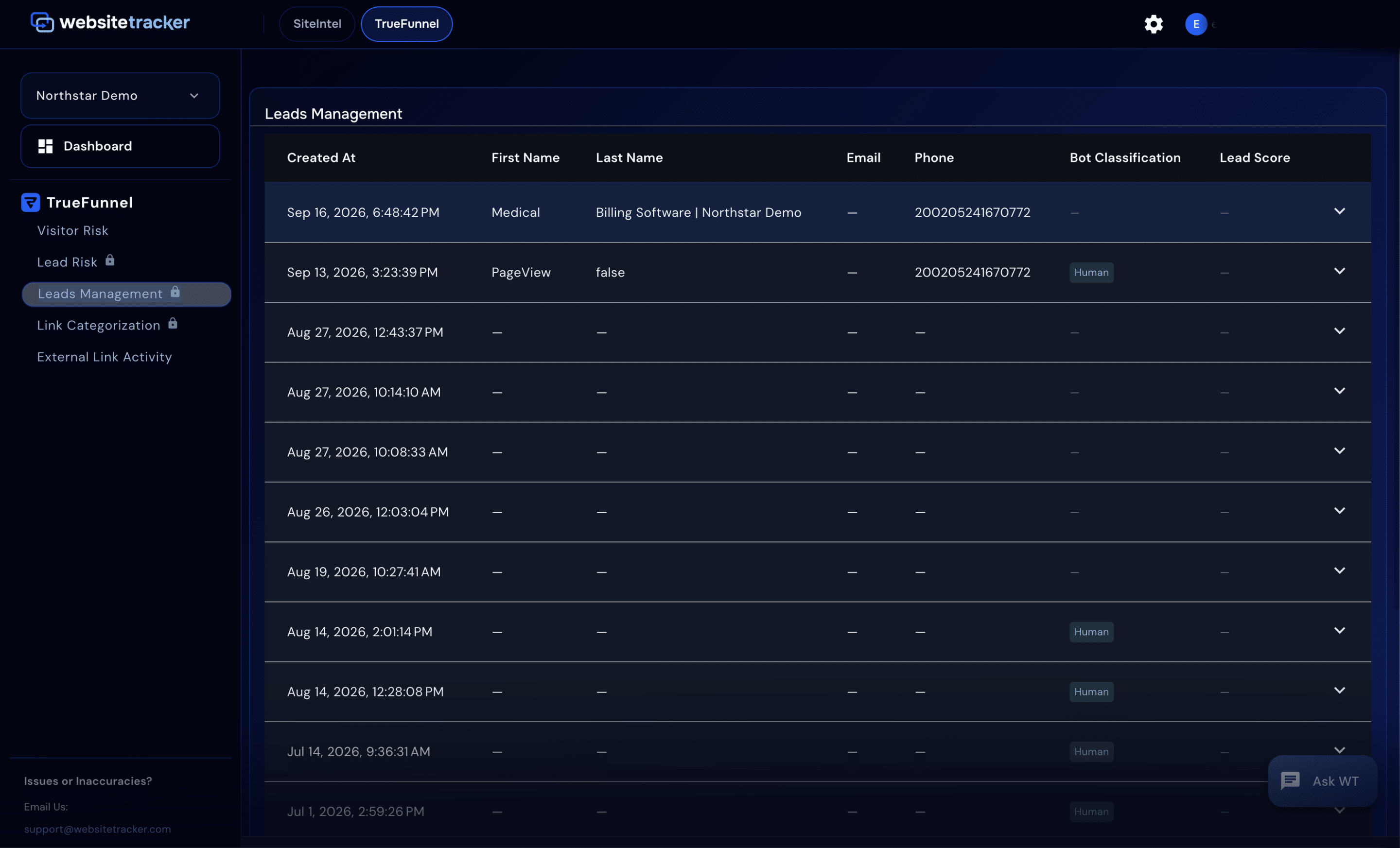Click the Lead Score column header
1400x848 pixels.
tap(1255, 157)
